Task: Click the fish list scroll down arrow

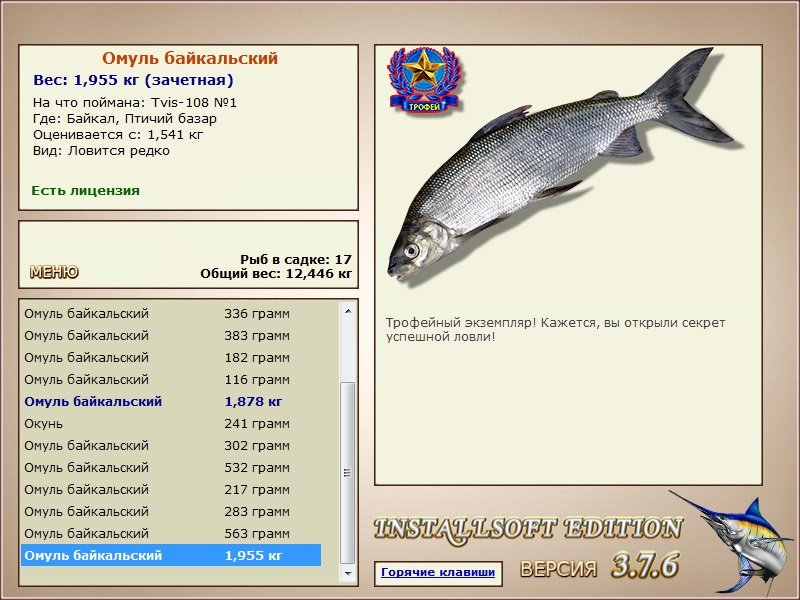Action: coord(348,573)
